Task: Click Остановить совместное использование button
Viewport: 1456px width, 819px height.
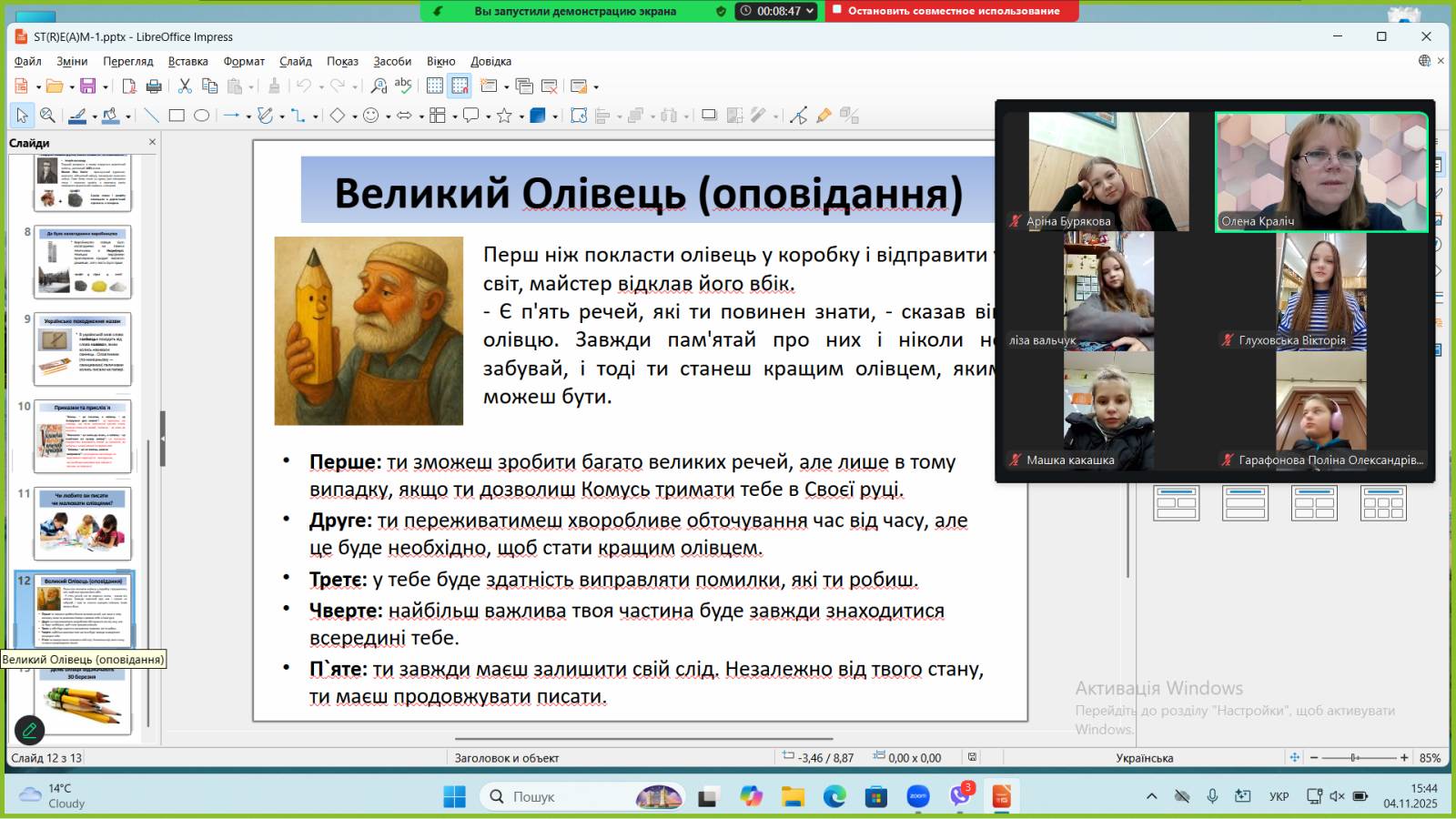Action: coord(952,11)
